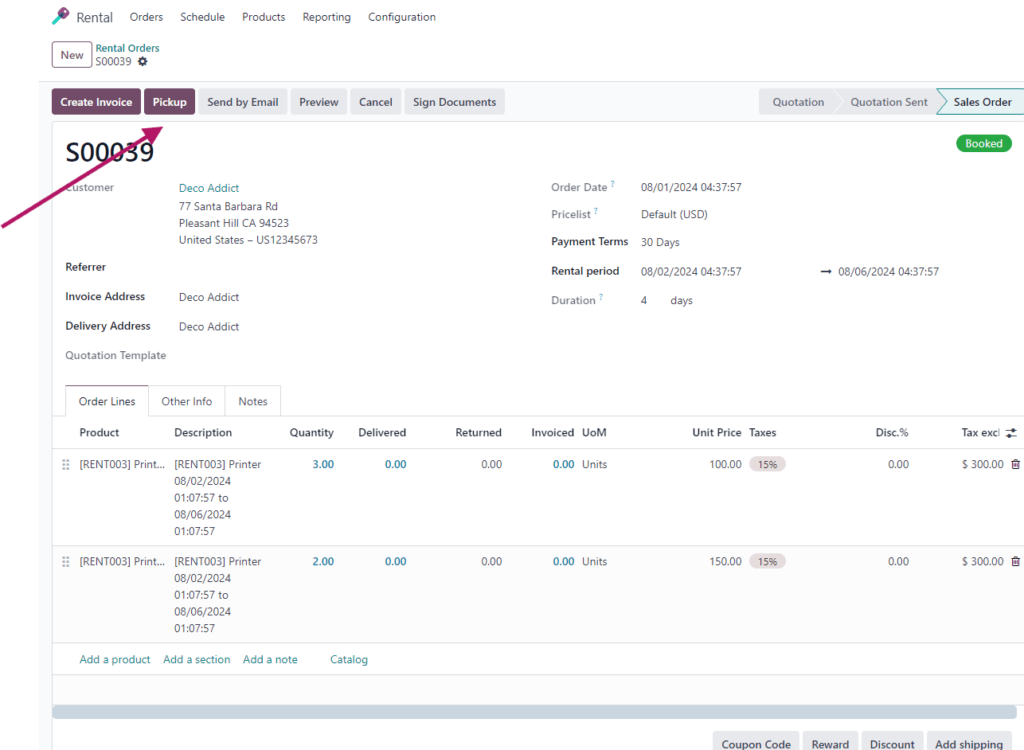Grab the first order line drag handle

[66, 464]
